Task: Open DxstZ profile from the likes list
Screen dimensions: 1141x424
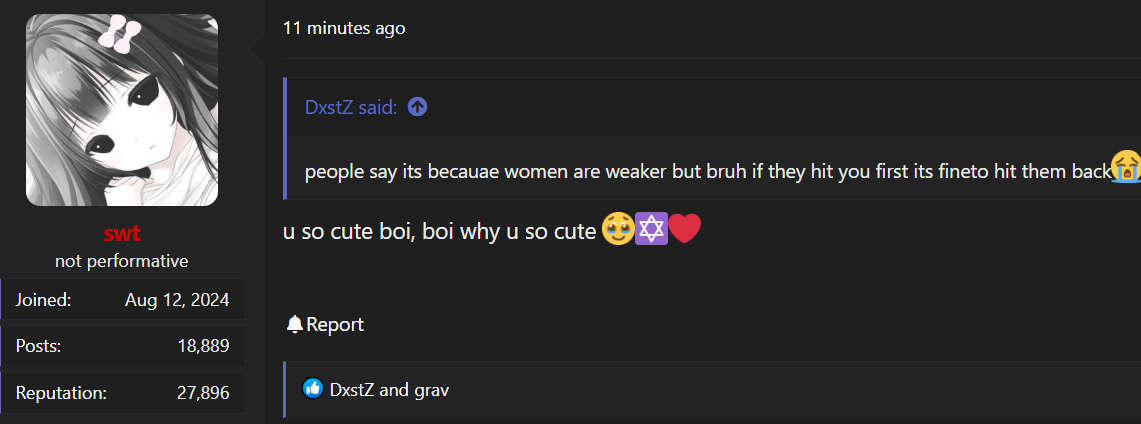Action: [352, 390]
